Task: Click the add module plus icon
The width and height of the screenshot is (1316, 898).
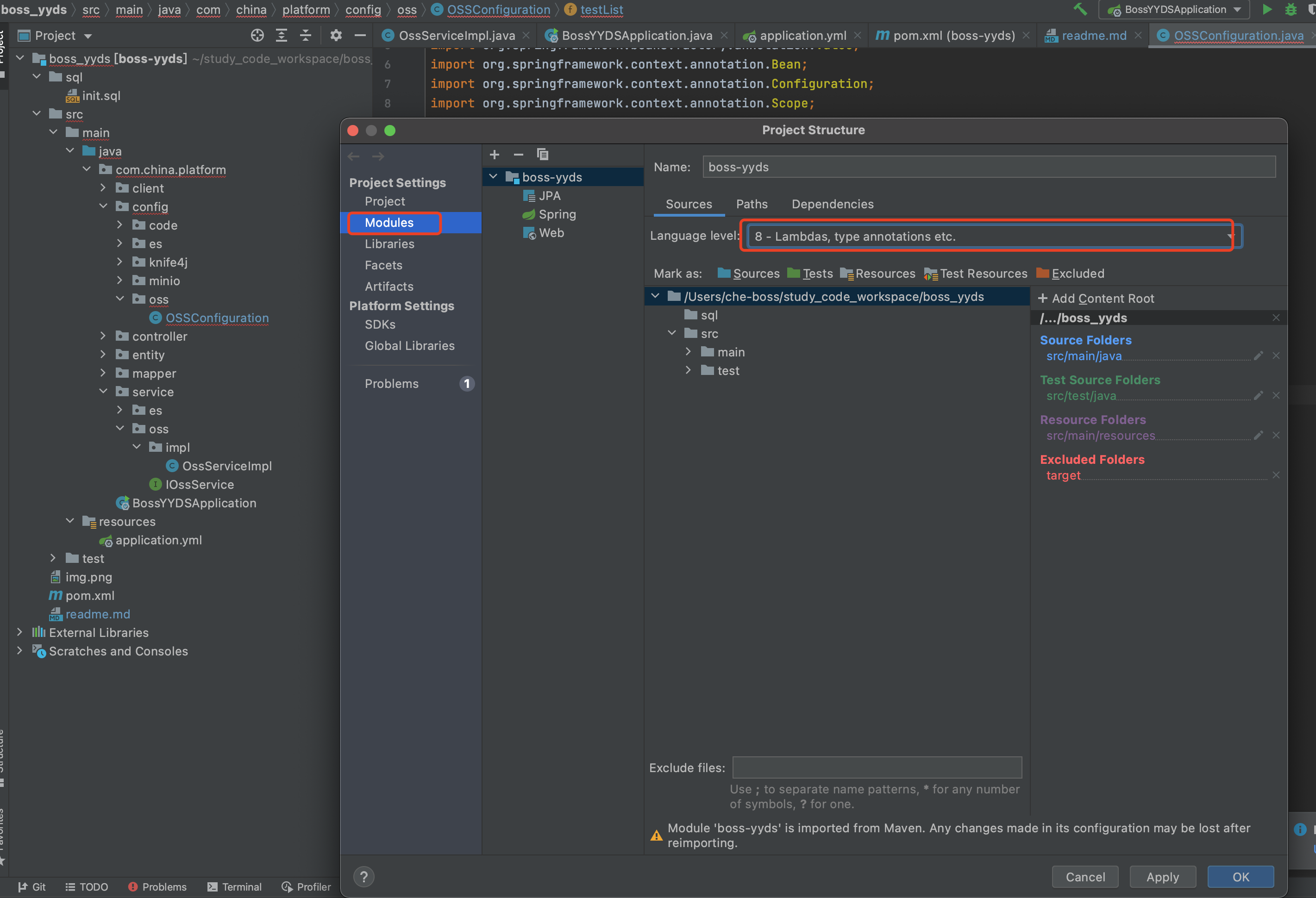Action: [495, 155]
